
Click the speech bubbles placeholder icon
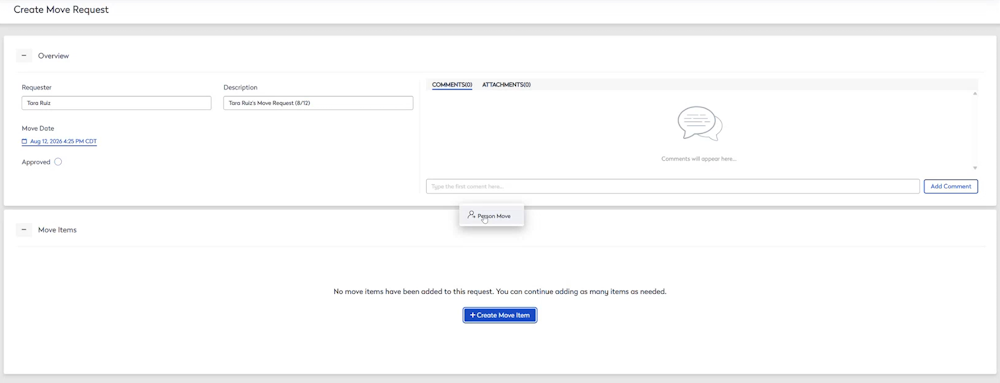(x=700, y=123)
